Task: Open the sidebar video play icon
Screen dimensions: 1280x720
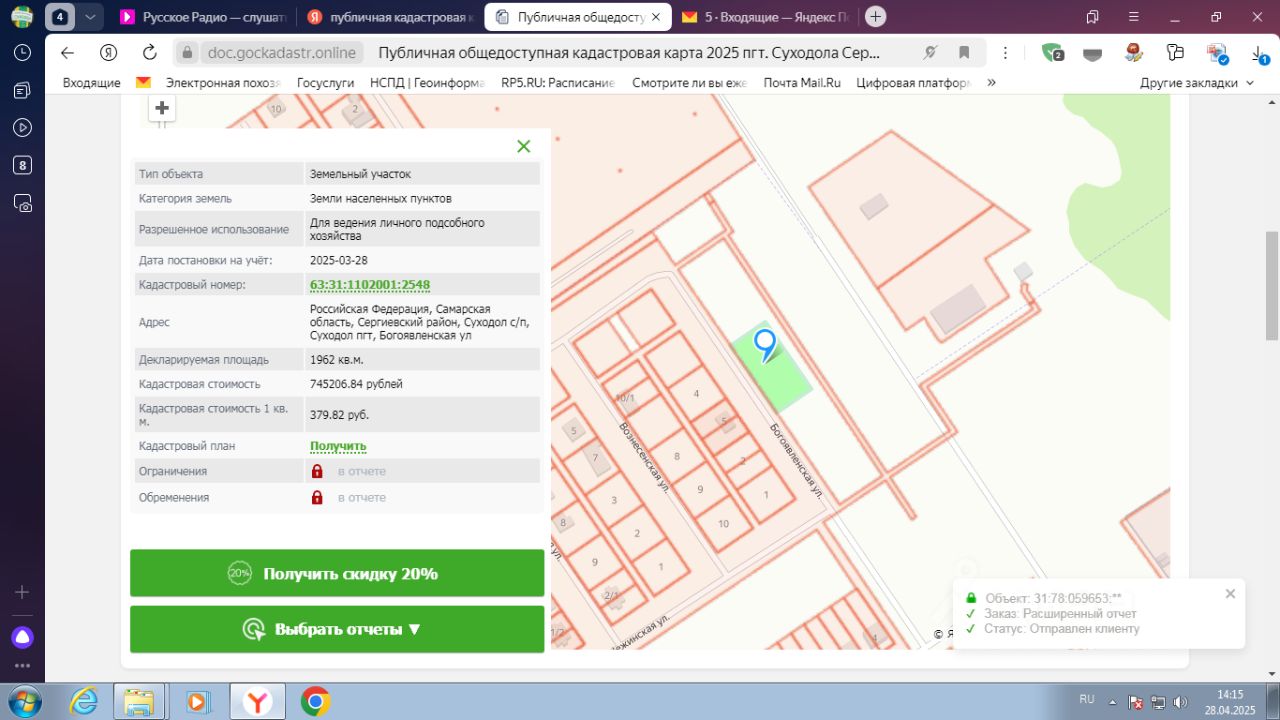Action: pyautogui.click(x=22, y=127)
